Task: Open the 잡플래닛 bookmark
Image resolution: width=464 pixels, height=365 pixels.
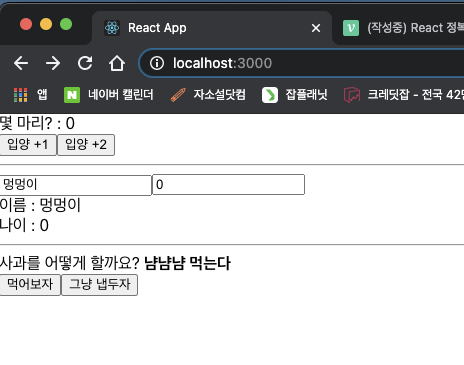Action: 295,95
